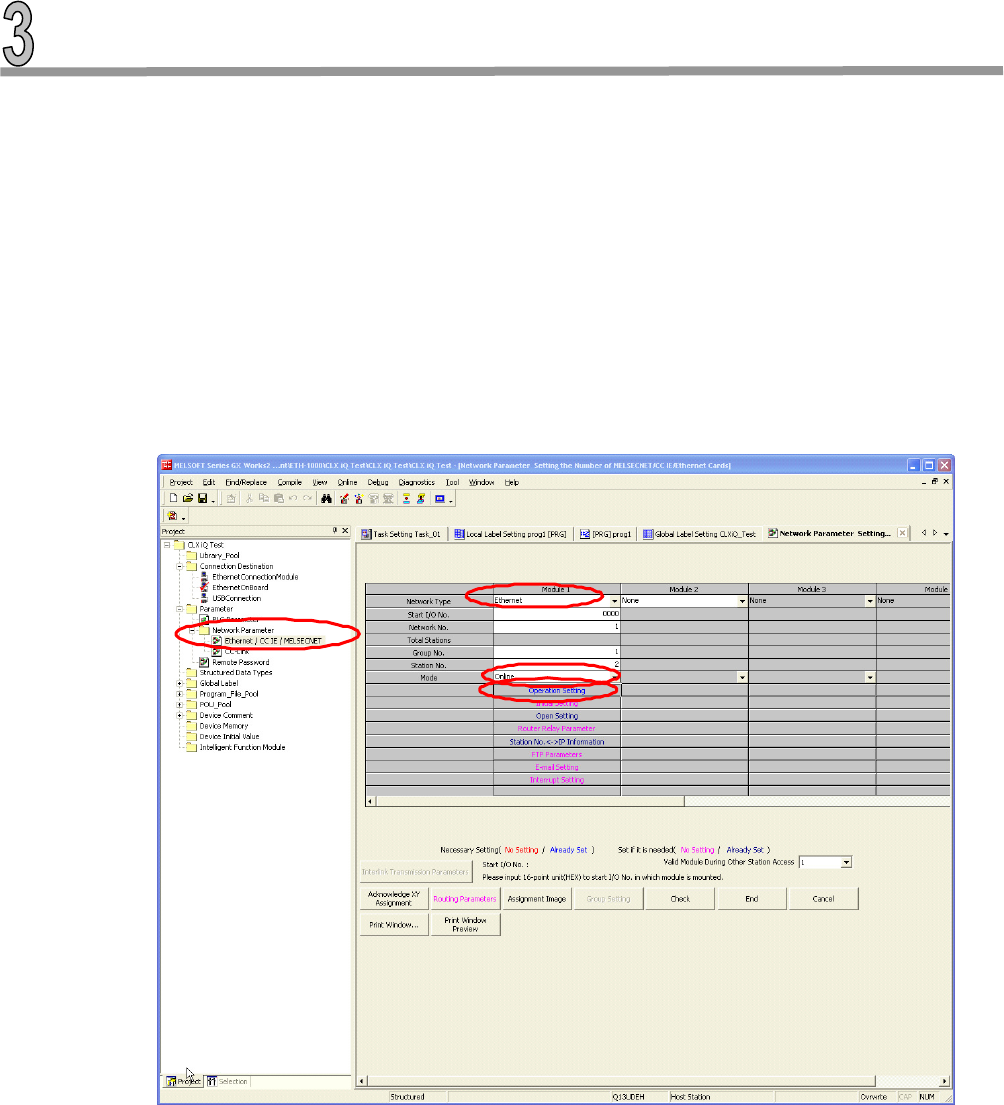Switch to Task Setting Task_01 tab

coord(401,534)
